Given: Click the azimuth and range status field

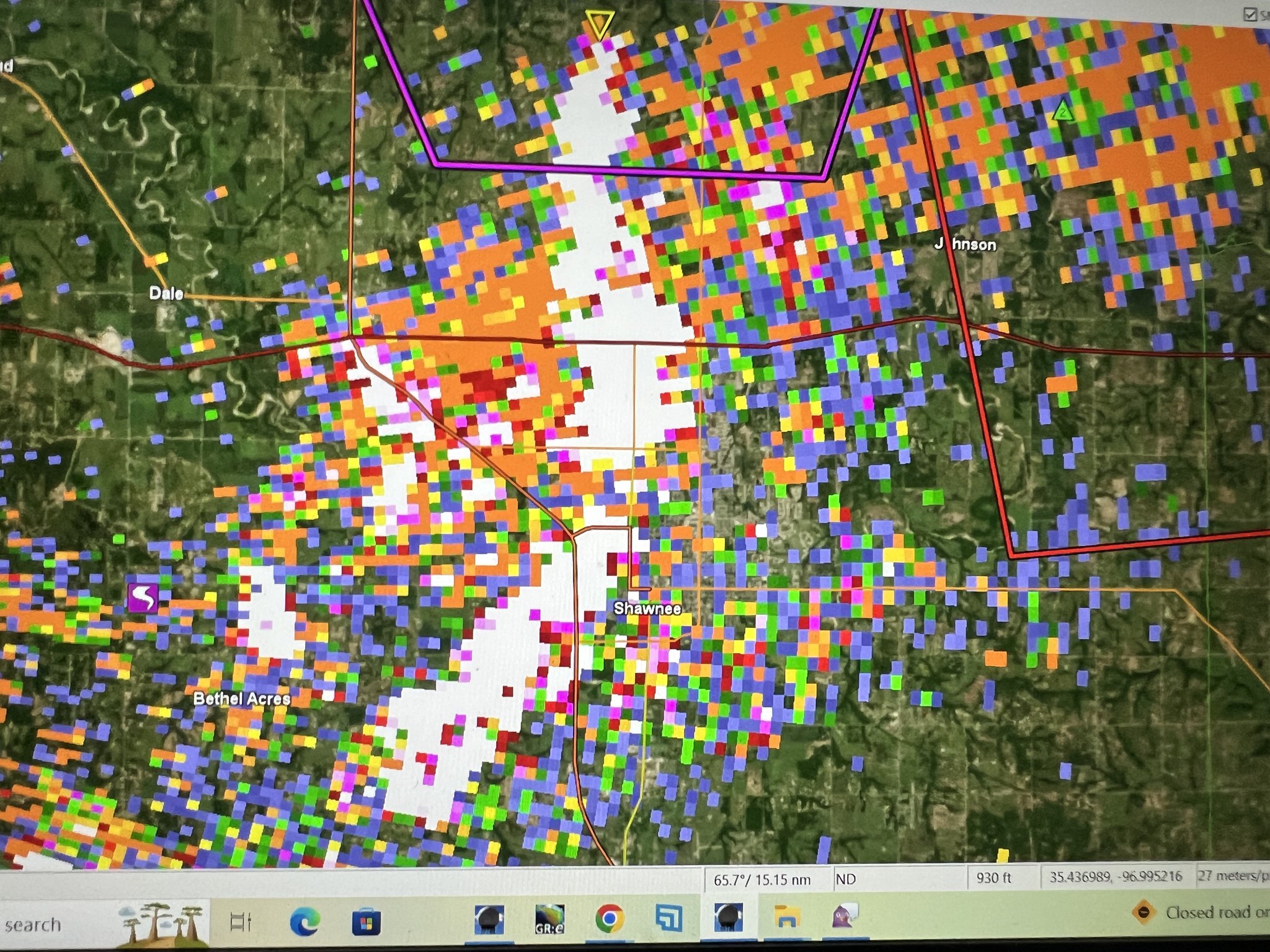Looking at the screenshot, I should click(763, 880).
